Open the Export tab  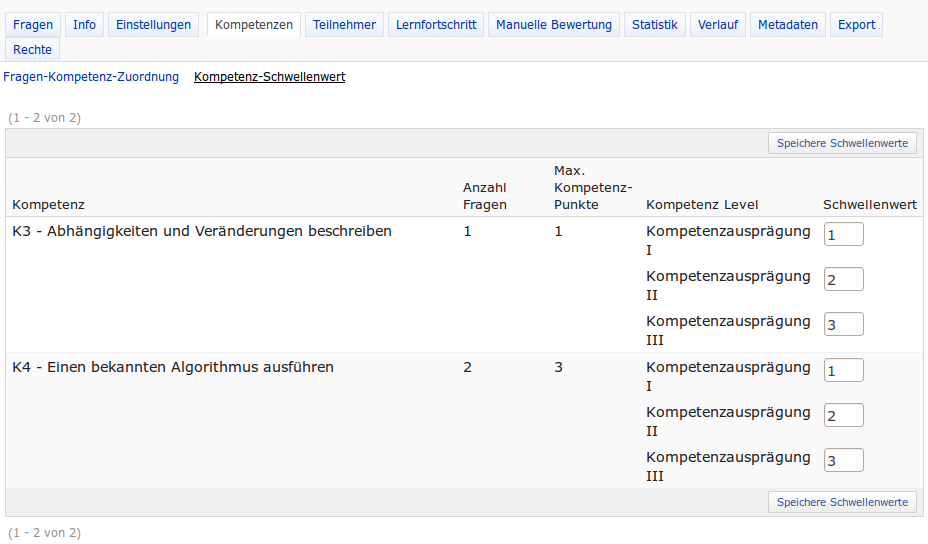pyautogui.click(x=856, y=25)
